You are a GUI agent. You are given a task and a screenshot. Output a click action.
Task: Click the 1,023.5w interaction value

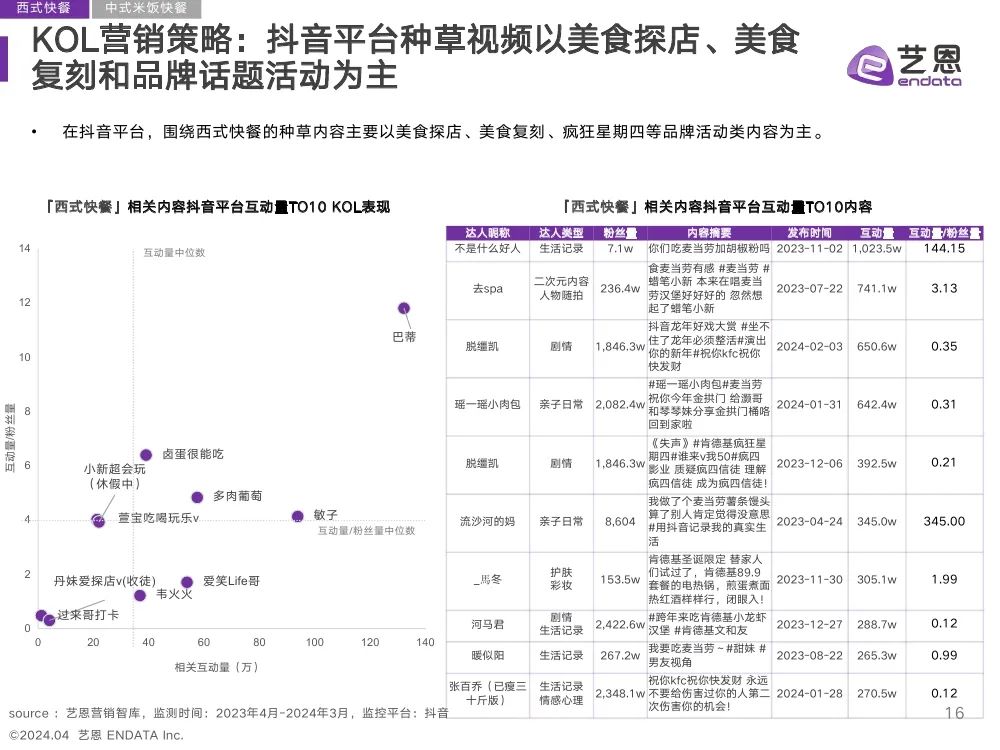(x=877, y=249)
